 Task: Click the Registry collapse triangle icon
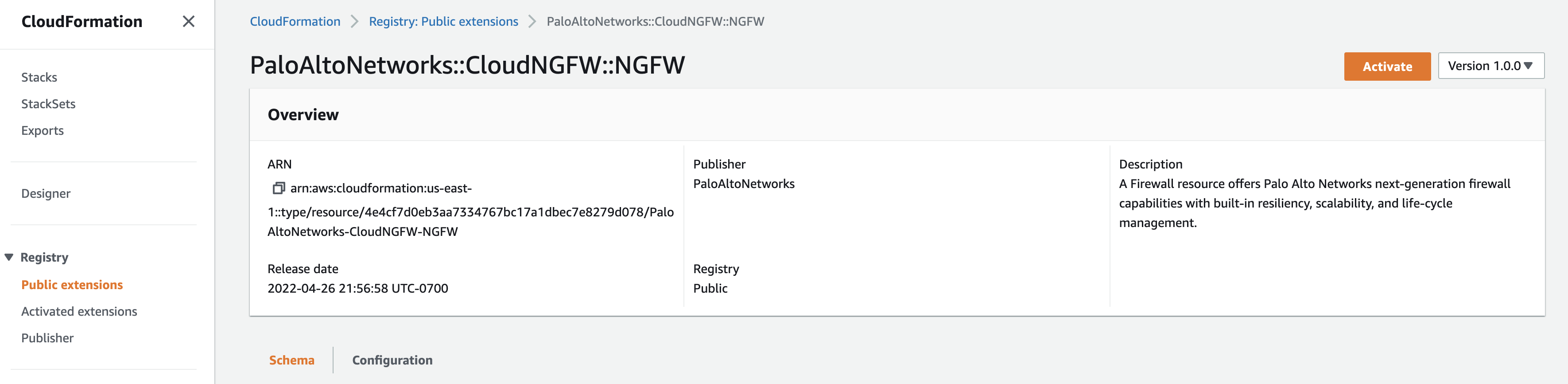(8, 257)
